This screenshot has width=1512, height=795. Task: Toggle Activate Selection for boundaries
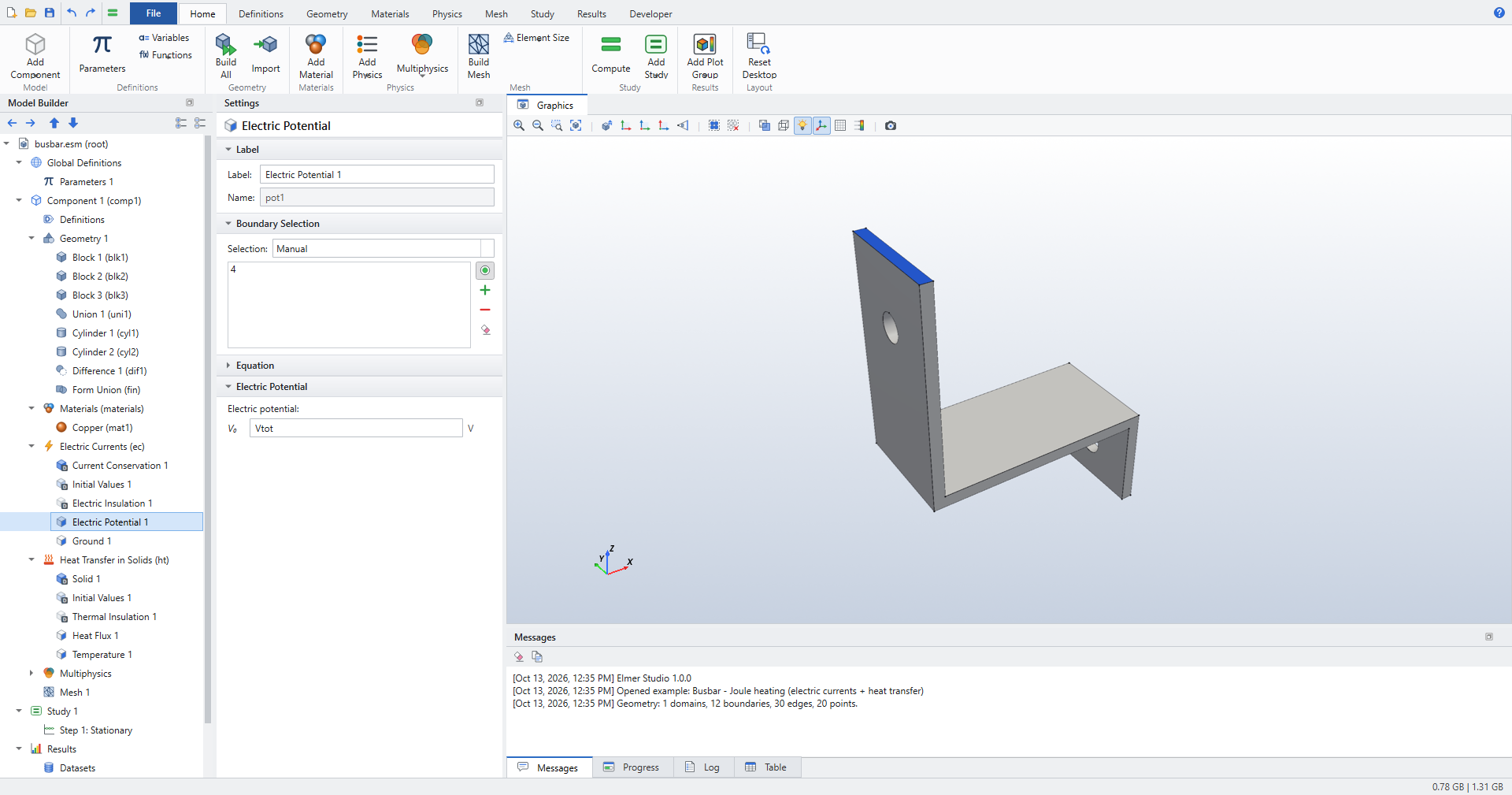tap(485, 270)
